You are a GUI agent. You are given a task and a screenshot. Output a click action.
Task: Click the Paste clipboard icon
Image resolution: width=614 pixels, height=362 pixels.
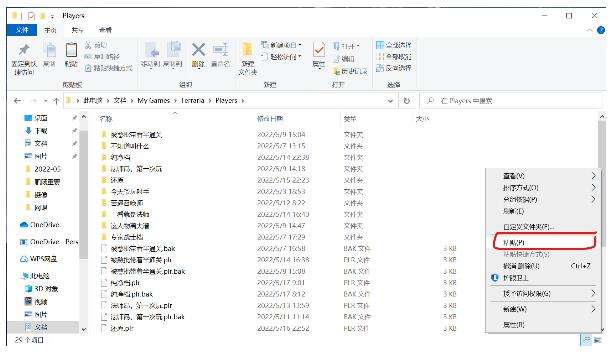(x=71, y=50)
